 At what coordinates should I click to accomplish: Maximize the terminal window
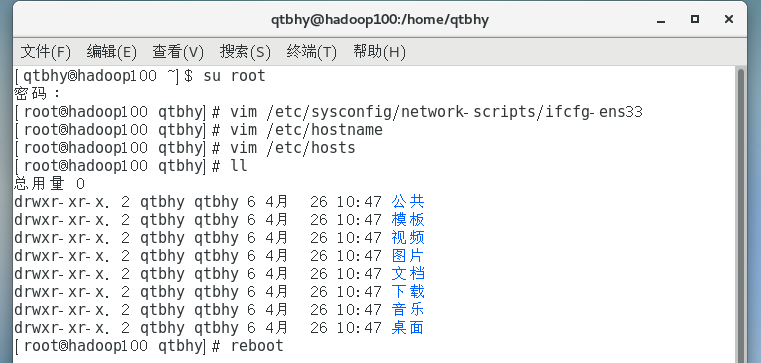click(695, 19)
